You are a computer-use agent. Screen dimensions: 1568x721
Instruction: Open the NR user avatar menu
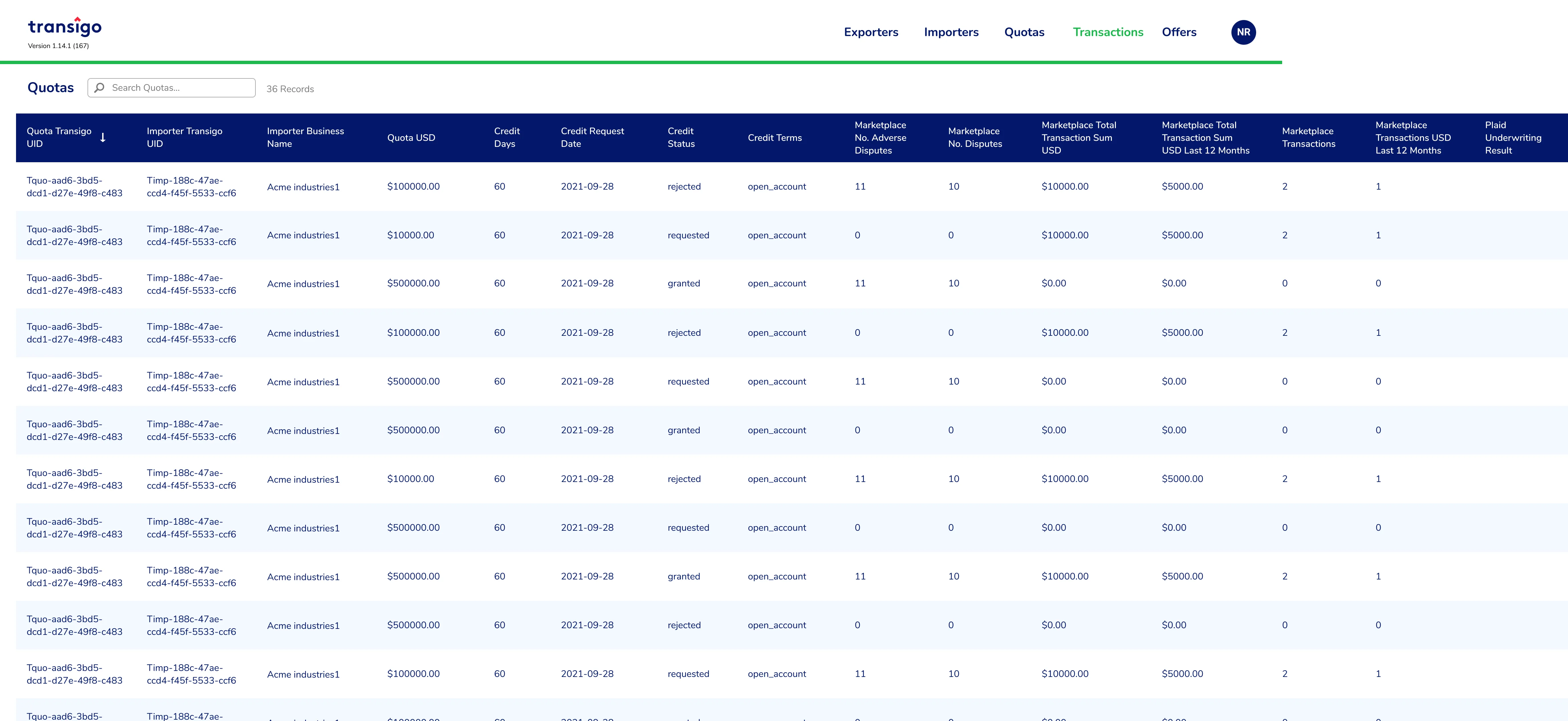(x=1243, y=32)
